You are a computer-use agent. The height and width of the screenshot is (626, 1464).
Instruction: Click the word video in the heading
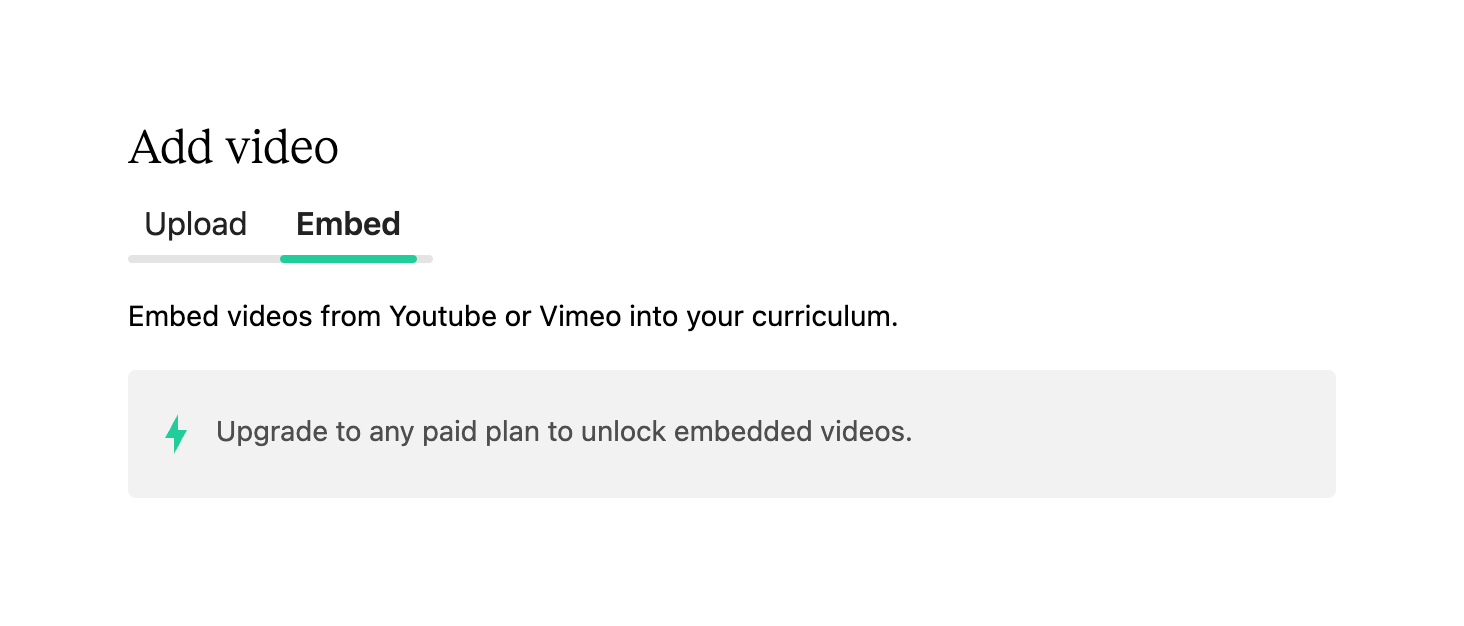[281, 148]
